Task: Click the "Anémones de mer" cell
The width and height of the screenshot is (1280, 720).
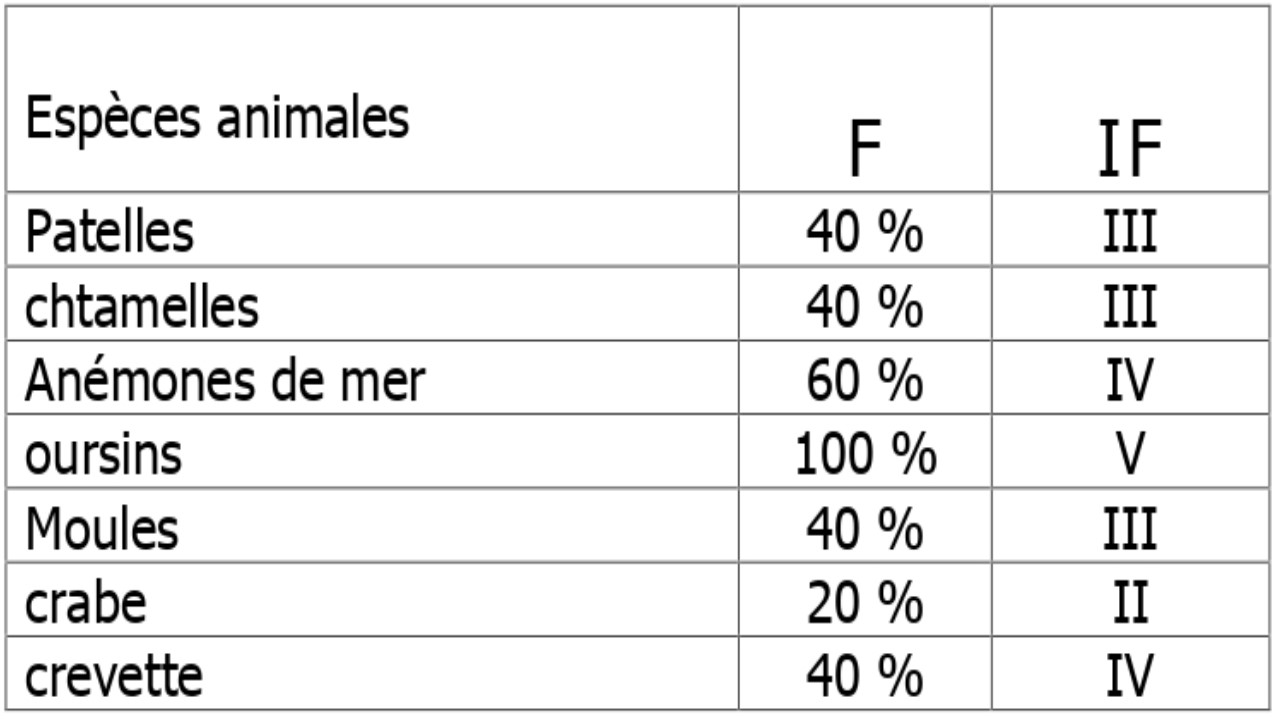Action: pos(226,381)
